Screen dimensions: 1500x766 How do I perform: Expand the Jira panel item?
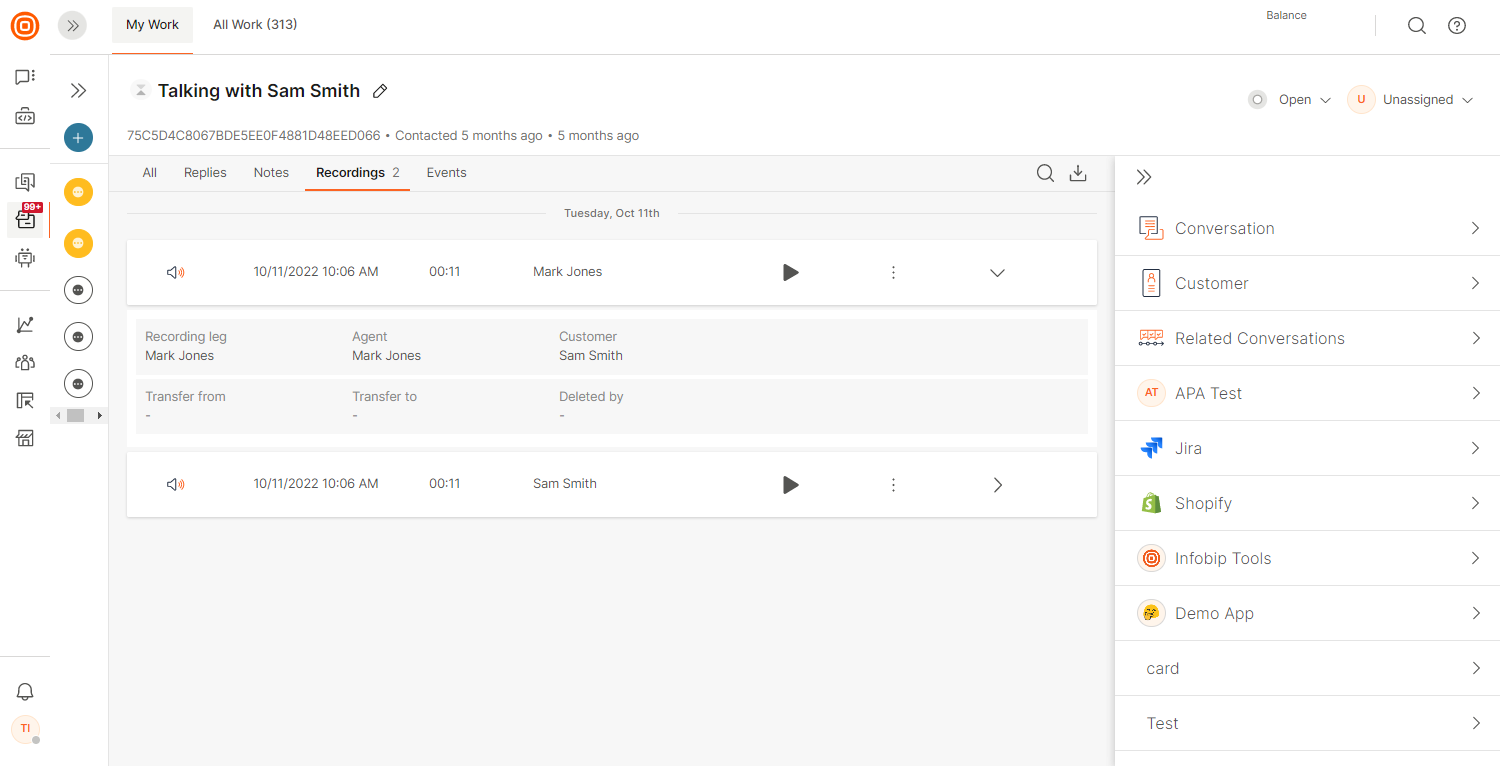coord(1307,448)
